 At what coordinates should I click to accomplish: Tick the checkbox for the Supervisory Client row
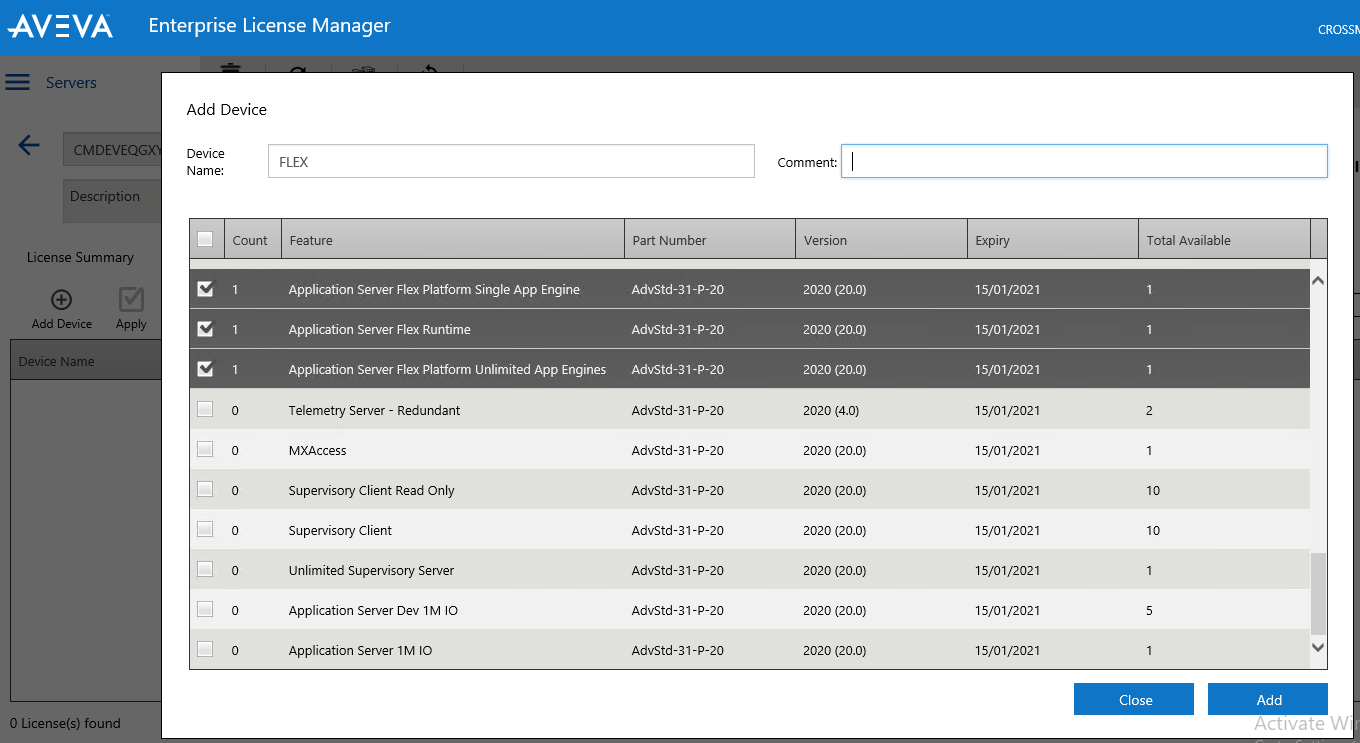(205, 529)
